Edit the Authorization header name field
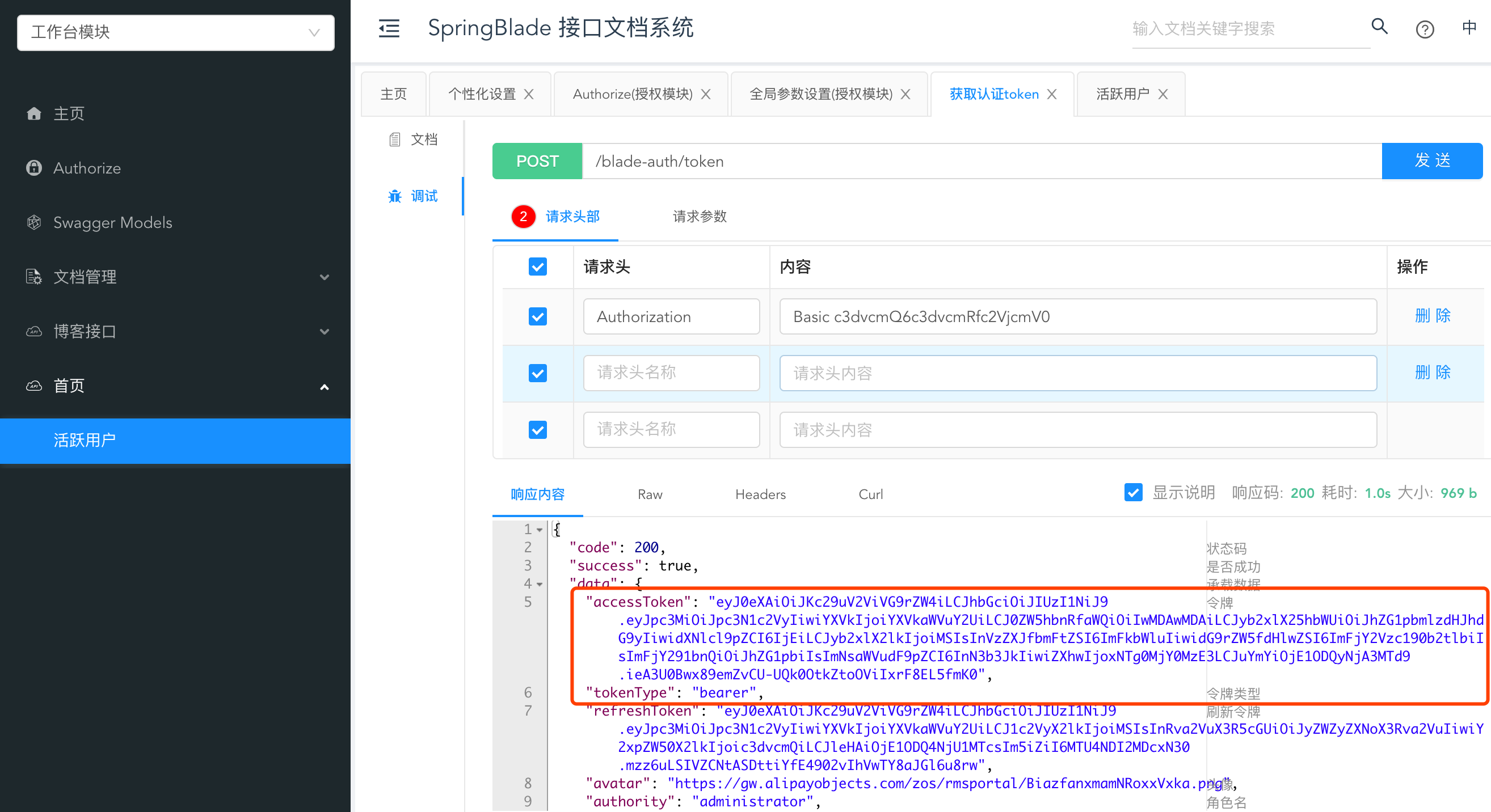 point(671,316)
